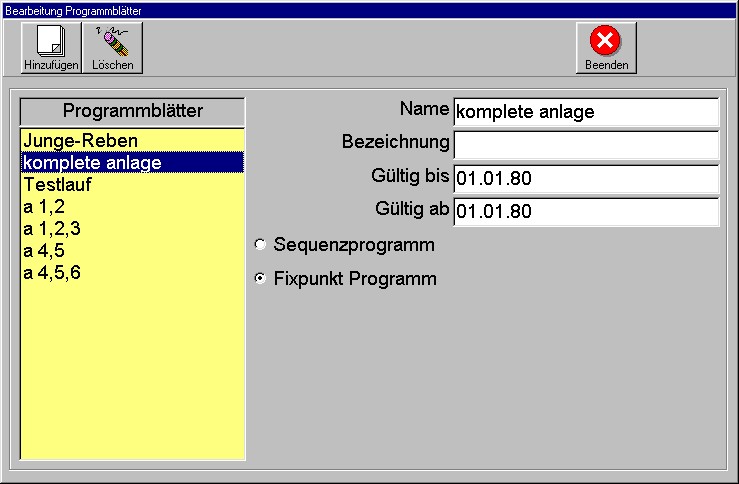Select the Fixpunkt Programm radio button
The width and height of the screenshot is (739, 484).
[261, 279]
